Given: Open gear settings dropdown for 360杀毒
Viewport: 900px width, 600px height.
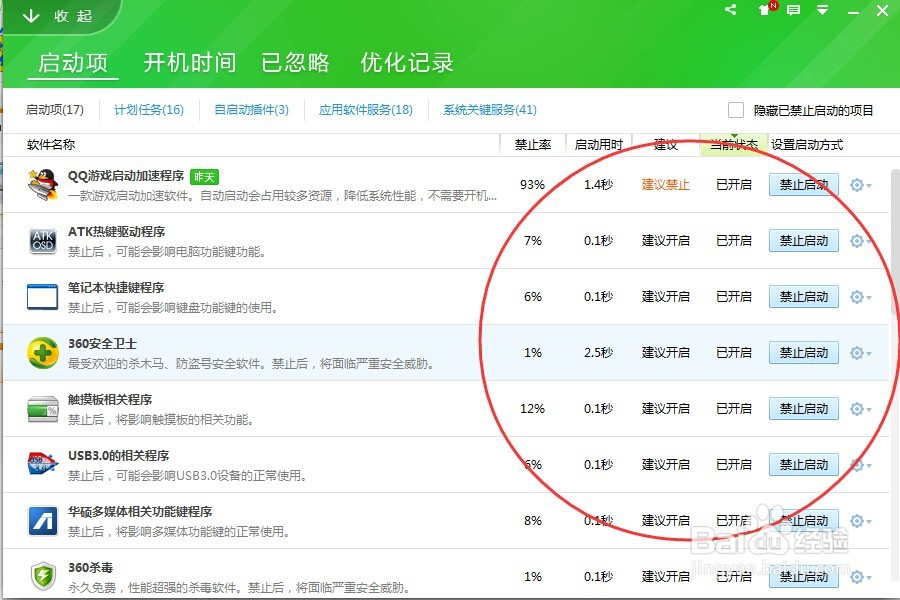Looking at the screenshot, I should [860, 576].
